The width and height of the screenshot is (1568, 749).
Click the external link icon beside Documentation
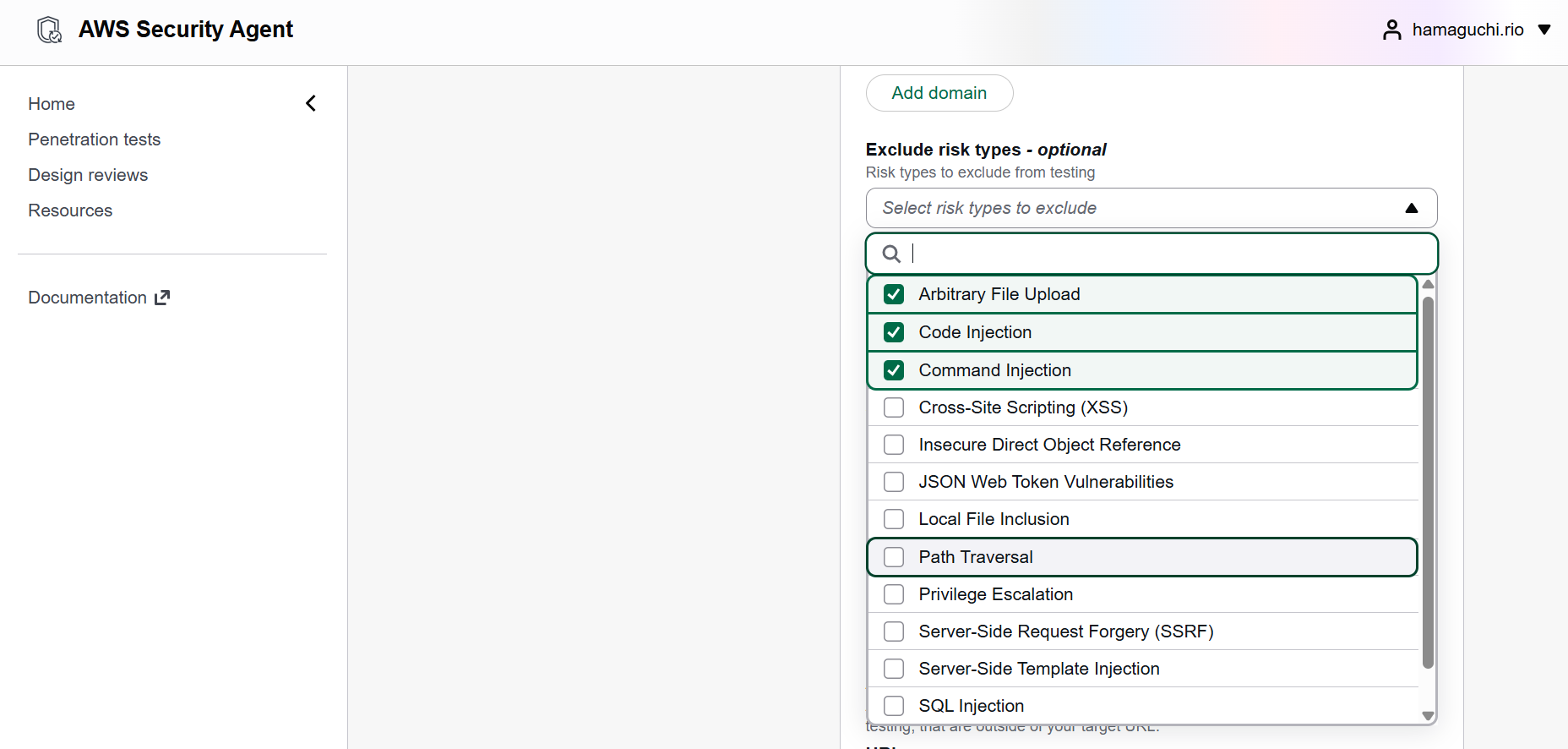tap(162, 298)
